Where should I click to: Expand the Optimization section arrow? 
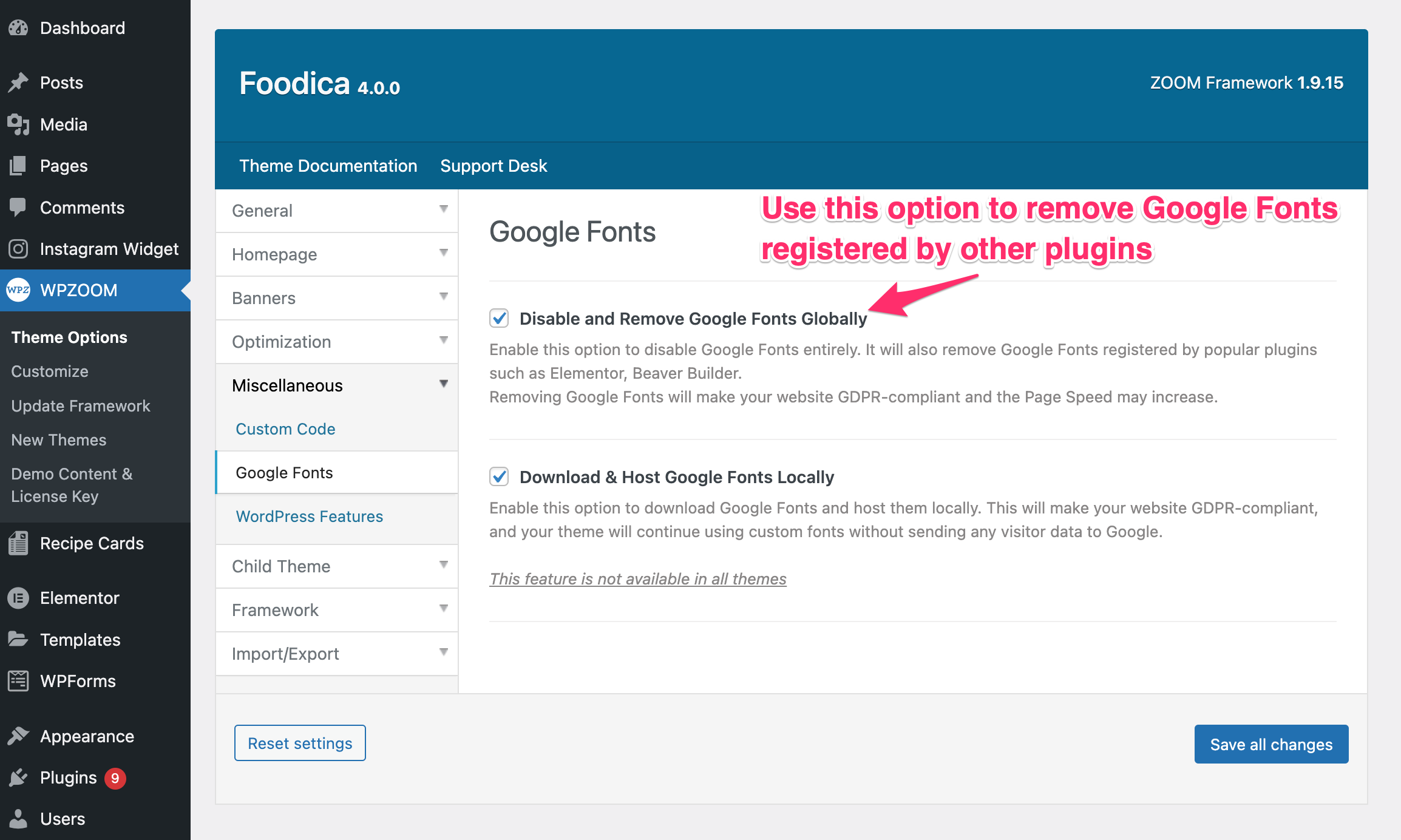pos(444,340)
